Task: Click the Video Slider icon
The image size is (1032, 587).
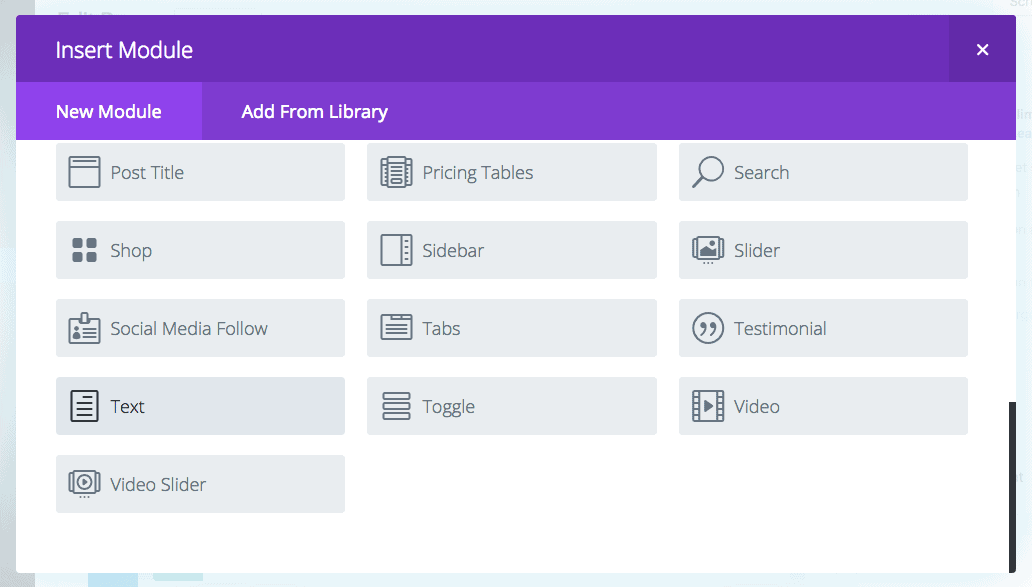Action: (x=84, y=484)
